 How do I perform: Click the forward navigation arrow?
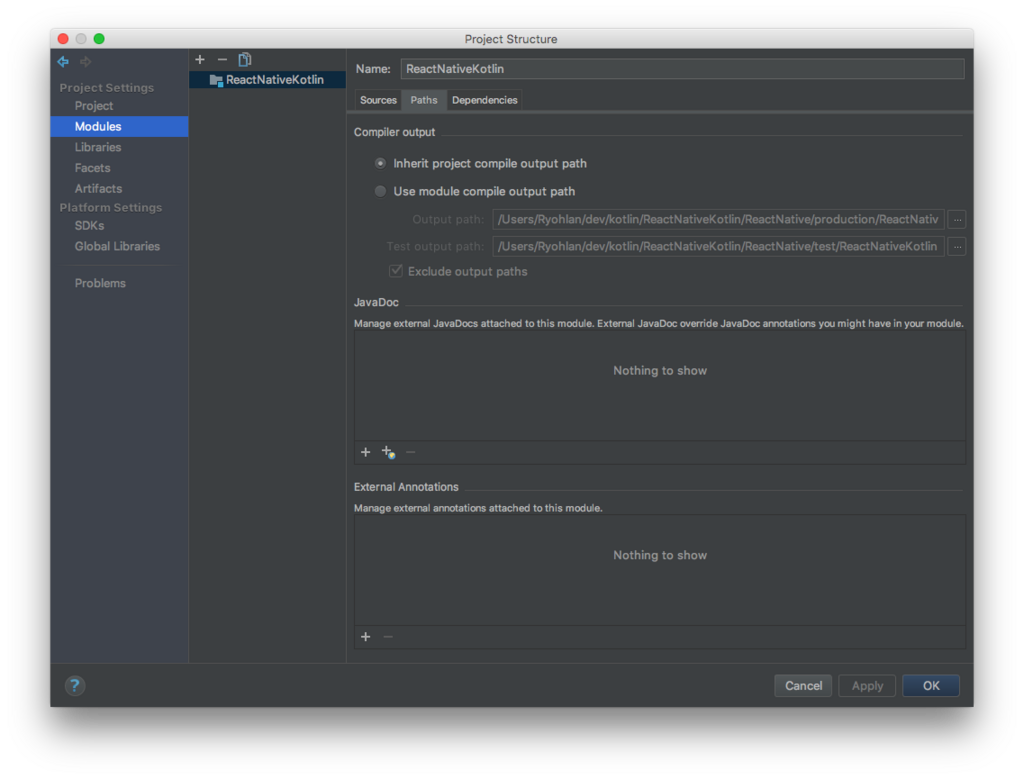86,61
